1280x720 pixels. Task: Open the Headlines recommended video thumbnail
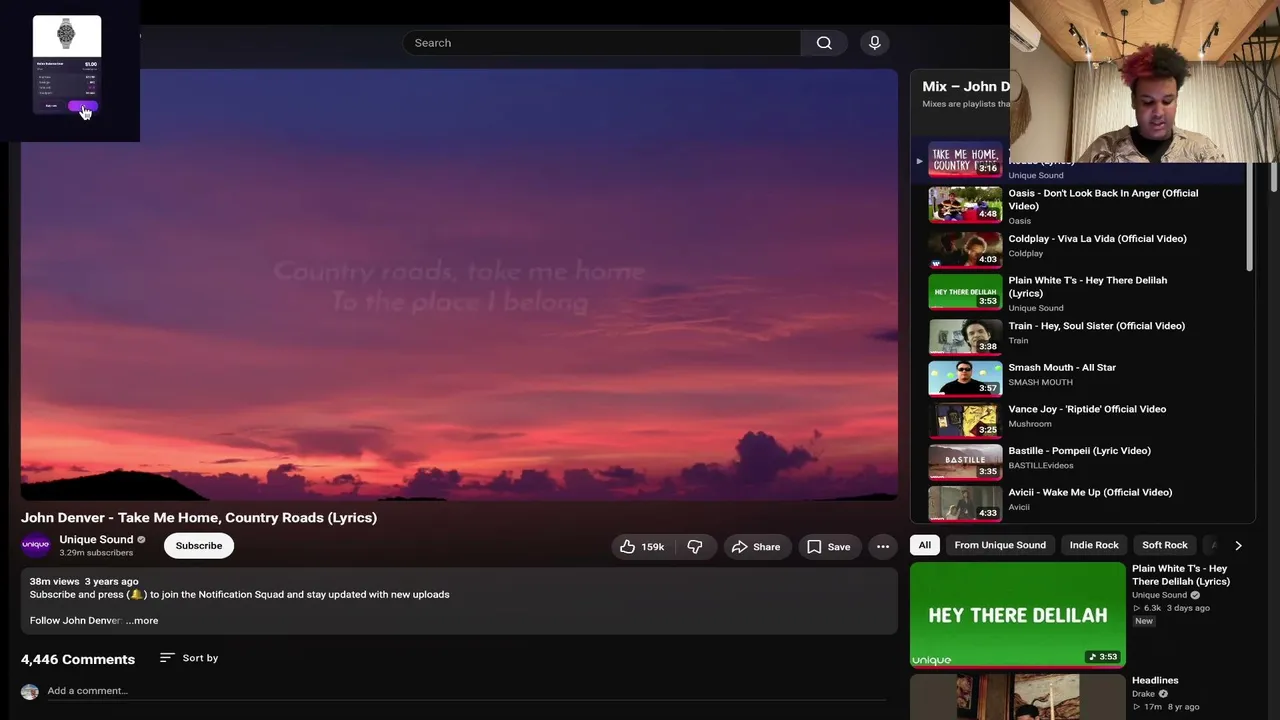[x=1018, y=697]
